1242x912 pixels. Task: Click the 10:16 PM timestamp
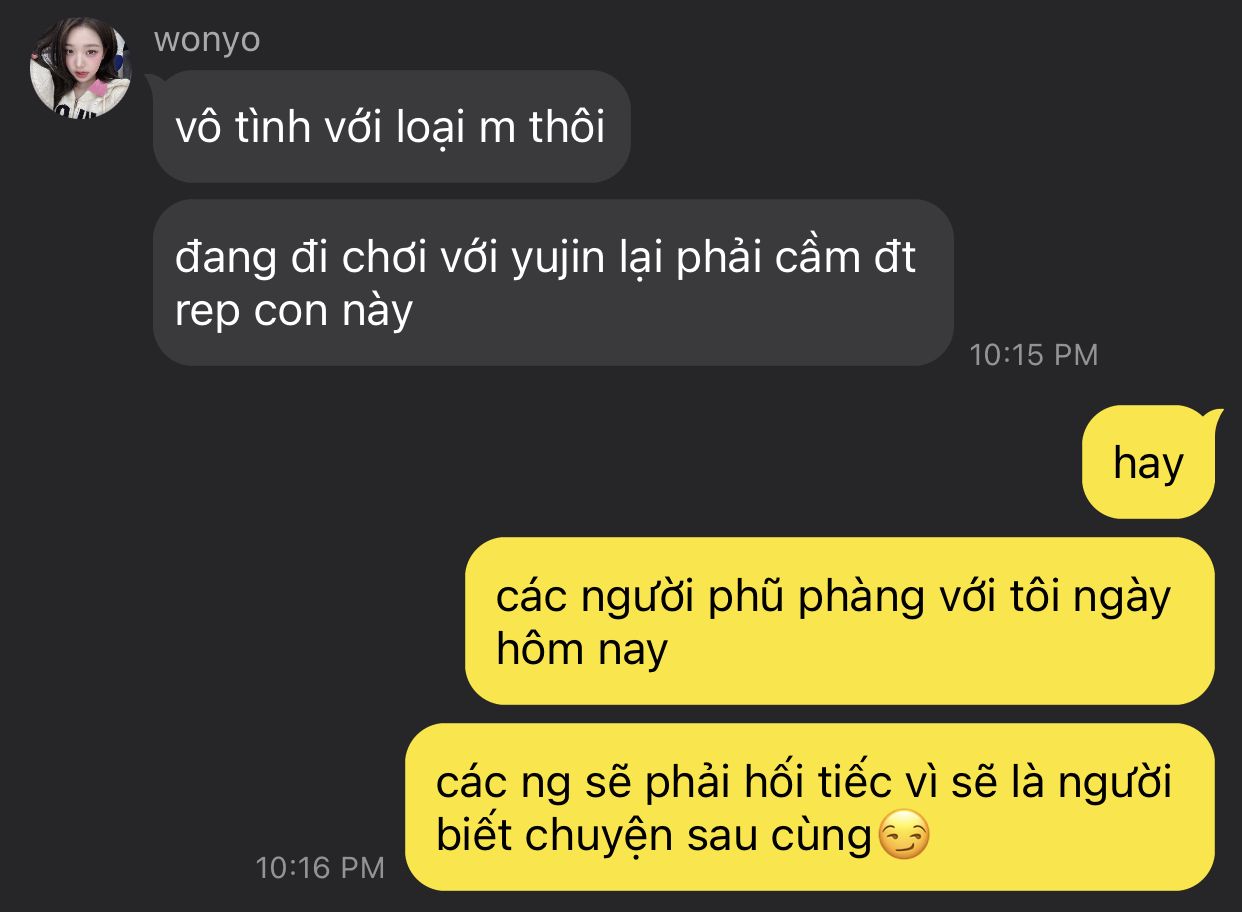pos(320,867)
